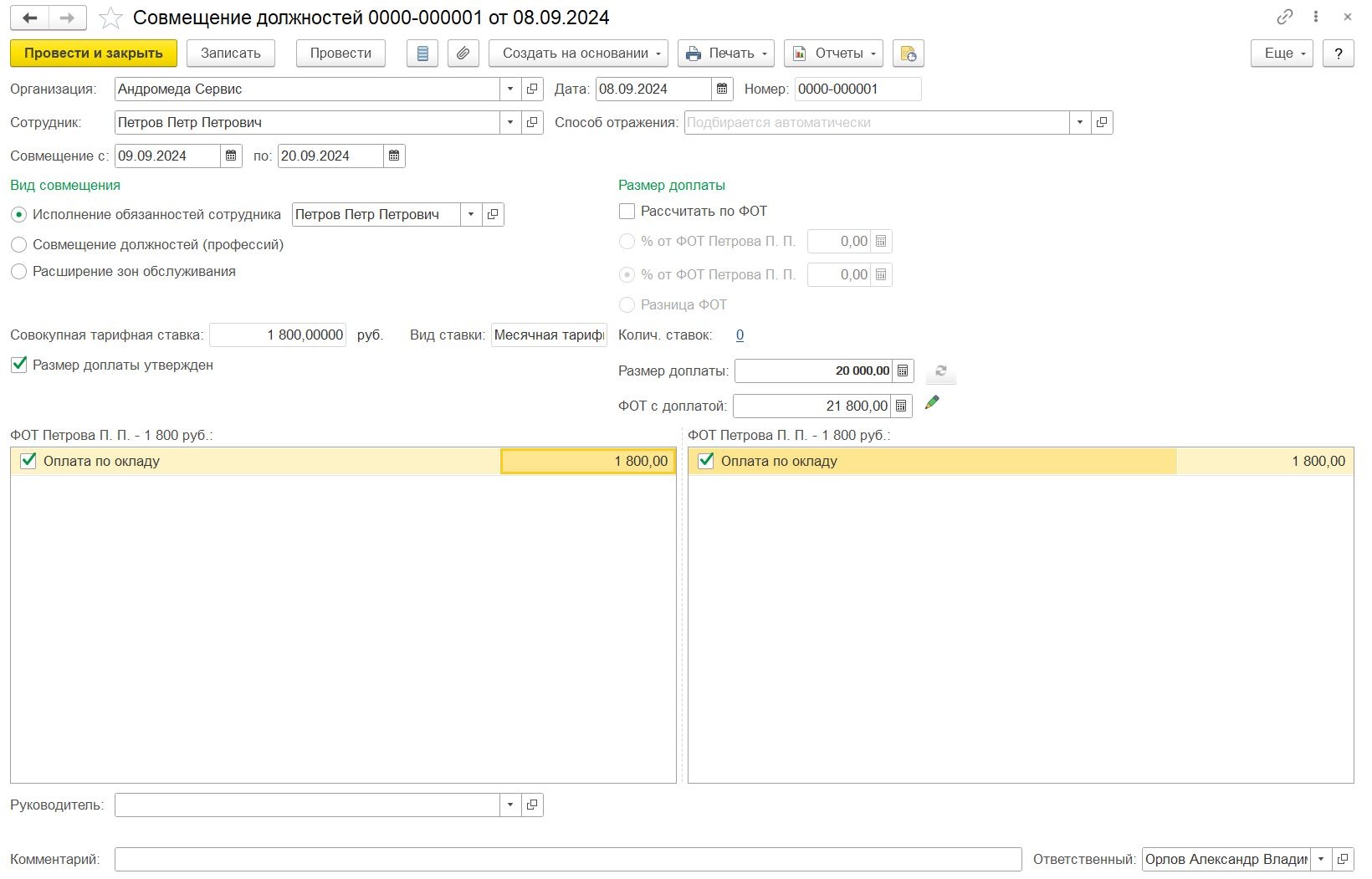Click the paperclip attached files icon
Screen dimensions: 1372x879
click(463, 54)
